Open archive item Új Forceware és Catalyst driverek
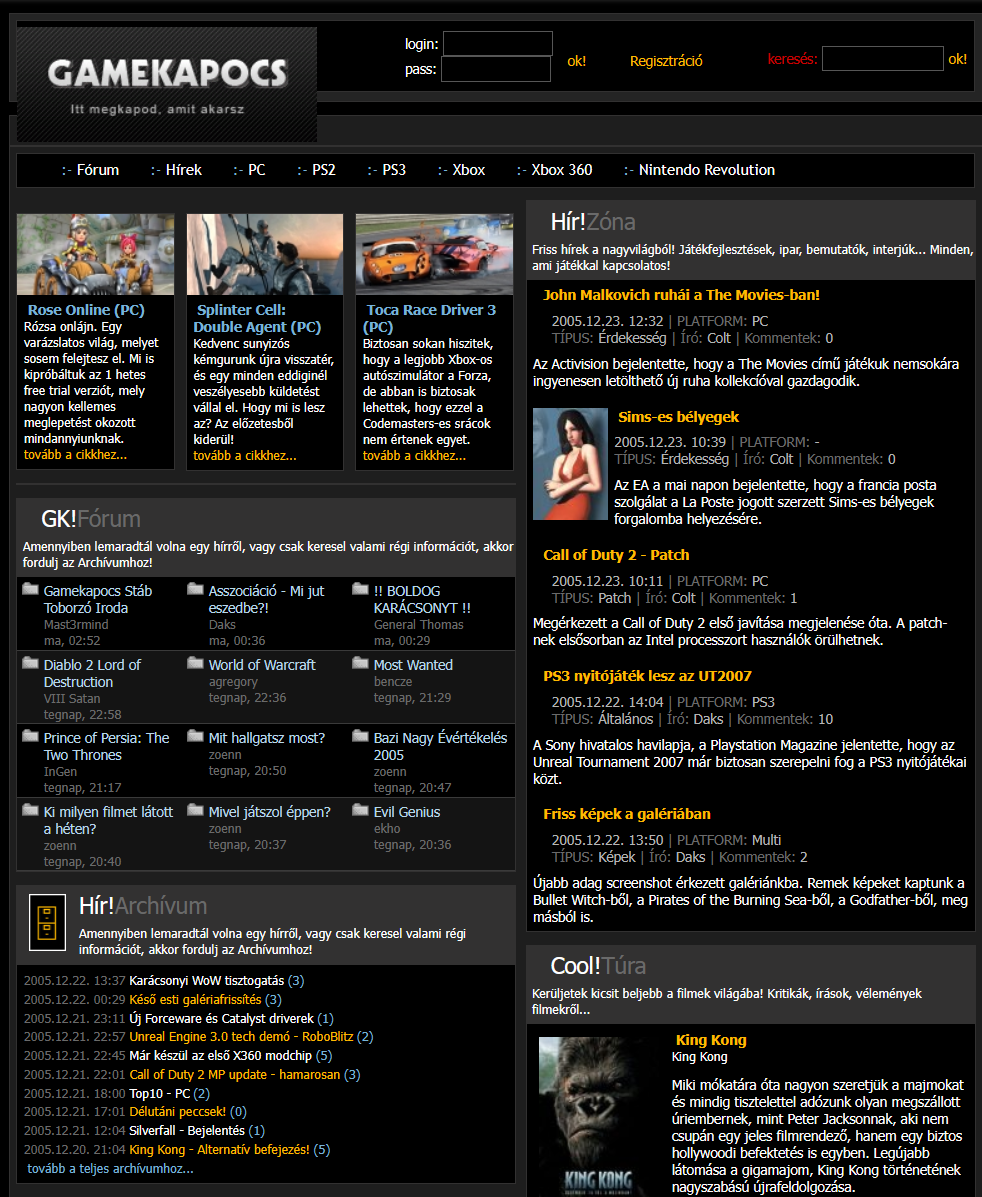This screenshot has width=982, height=1197. (x=221, y=1018)
